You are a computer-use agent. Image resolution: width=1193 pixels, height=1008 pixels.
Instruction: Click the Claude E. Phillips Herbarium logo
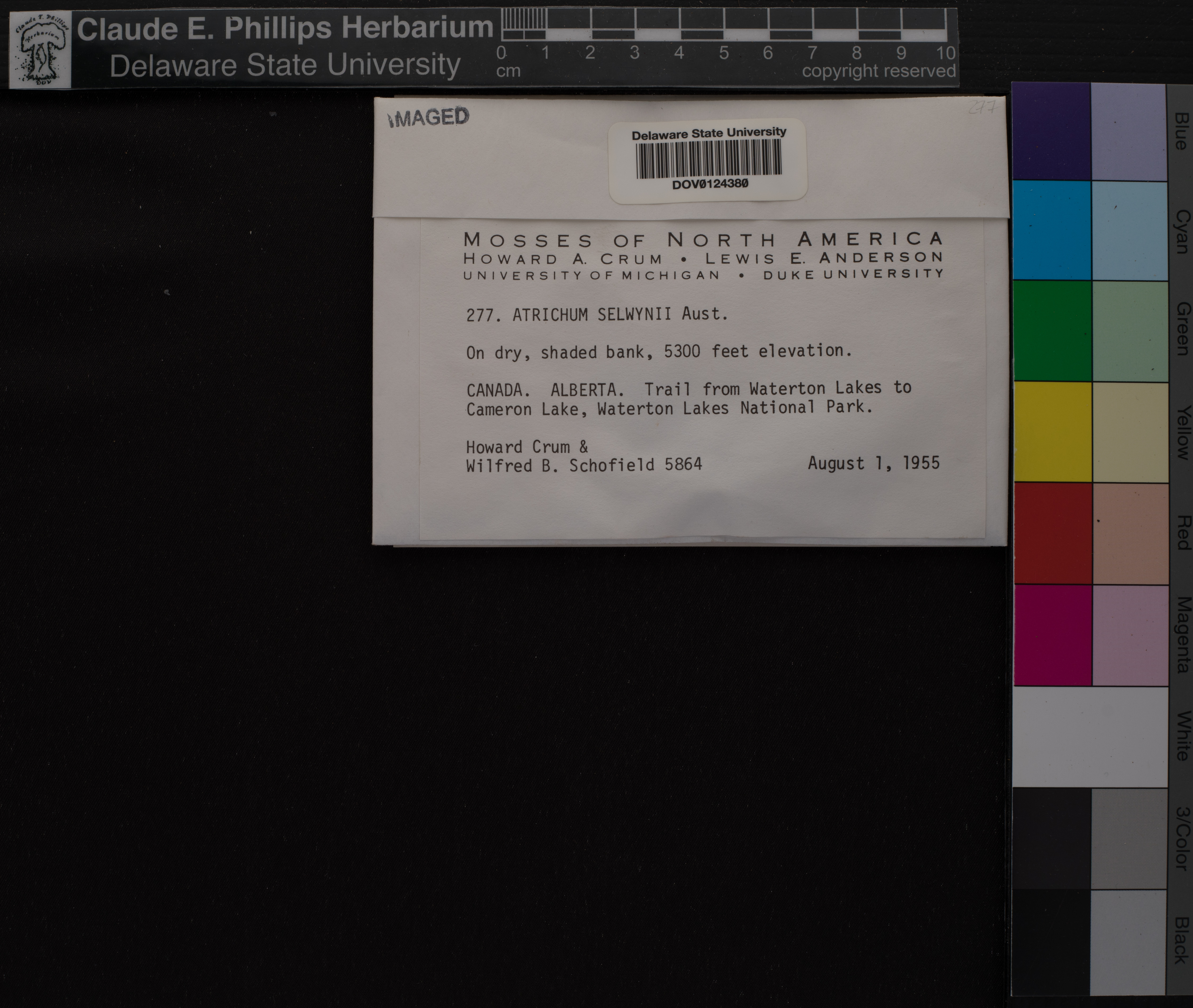[40, 50]
